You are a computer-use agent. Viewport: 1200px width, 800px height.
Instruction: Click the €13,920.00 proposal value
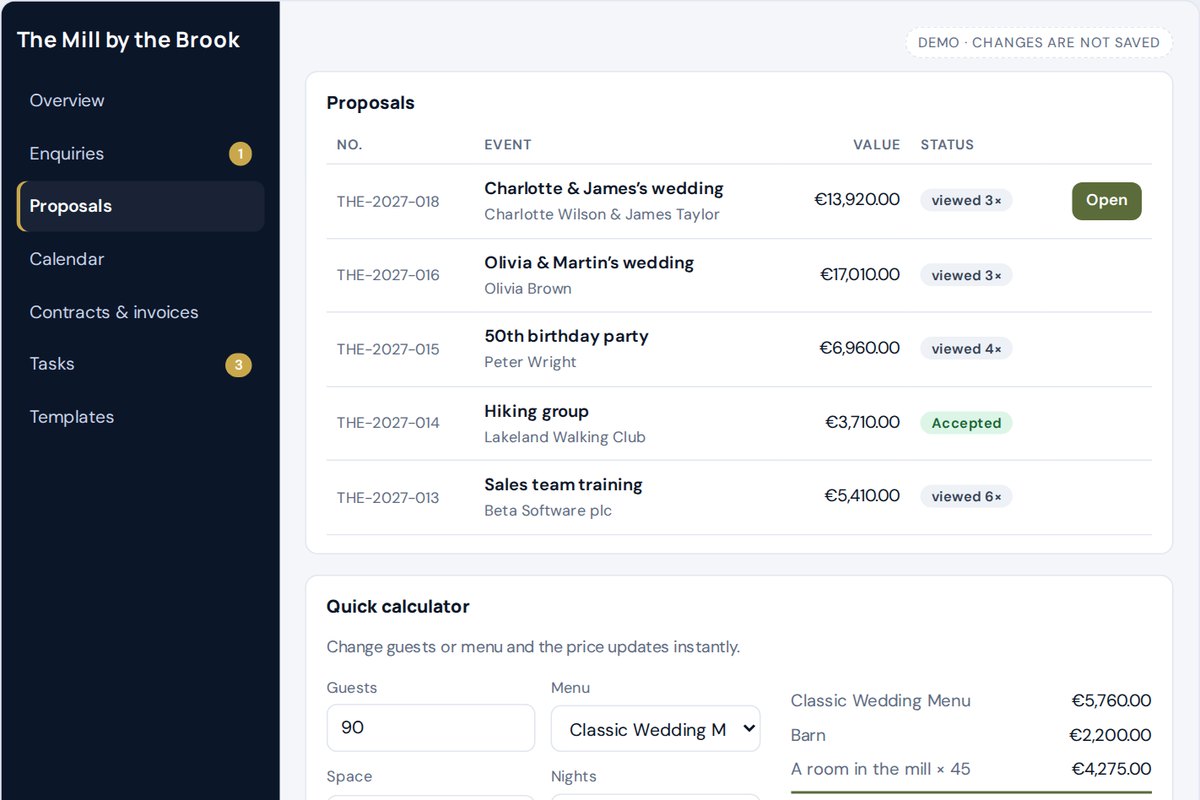(857, 200)
